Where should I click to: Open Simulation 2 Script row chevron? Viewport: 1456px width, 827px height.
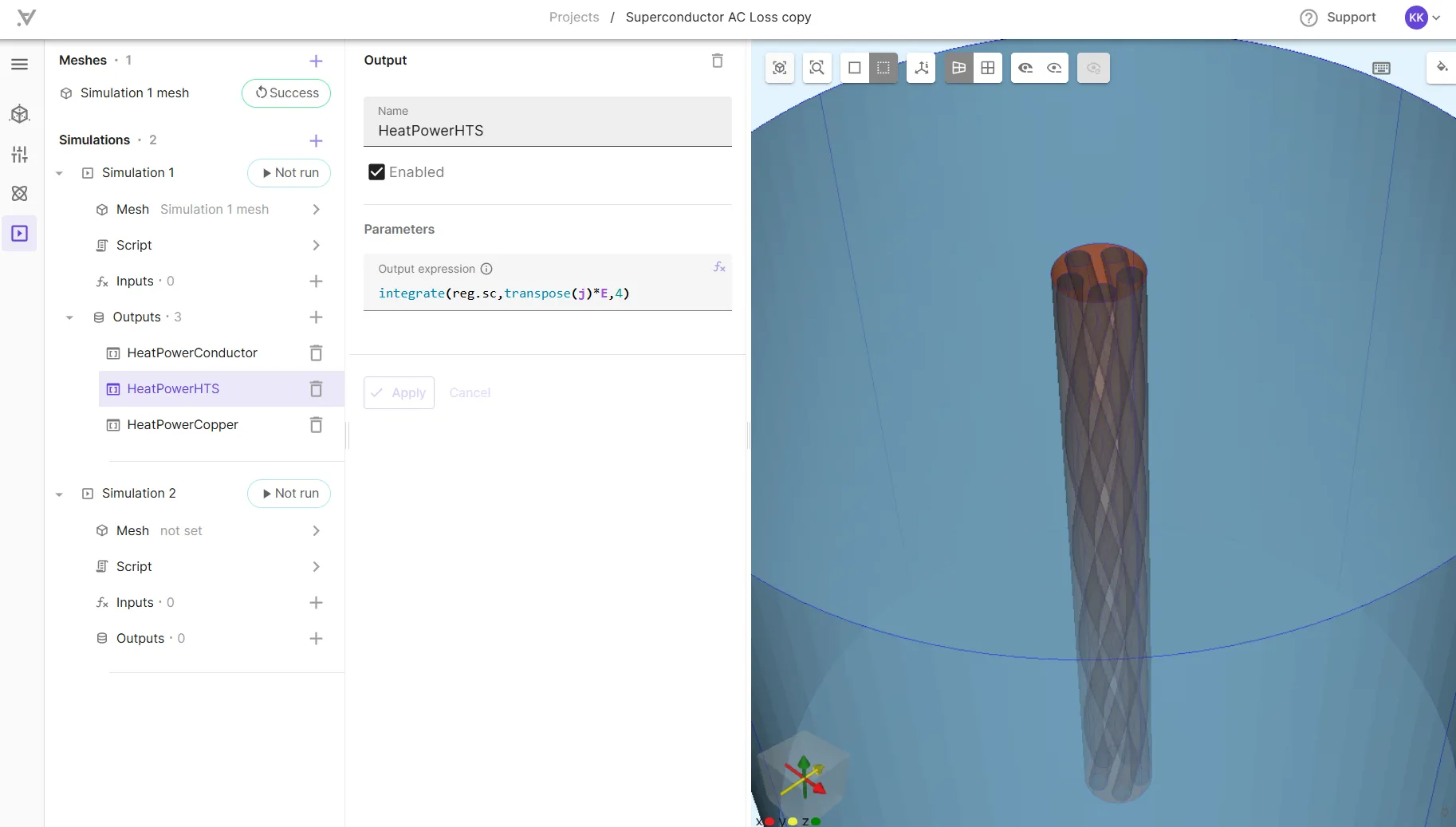(317, 566)
